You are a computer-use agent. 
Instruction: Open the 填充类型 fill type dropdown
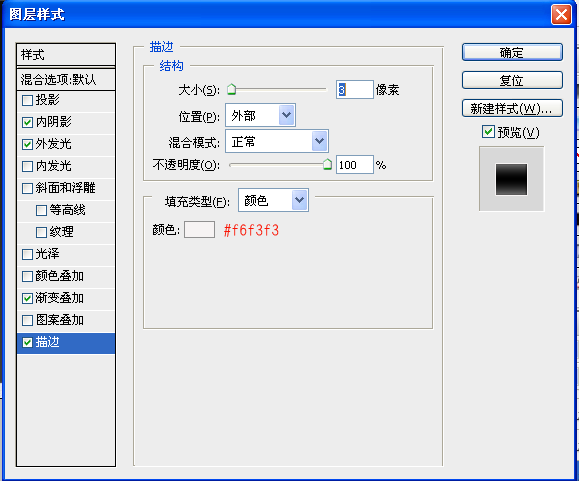[x=273, y=200]
